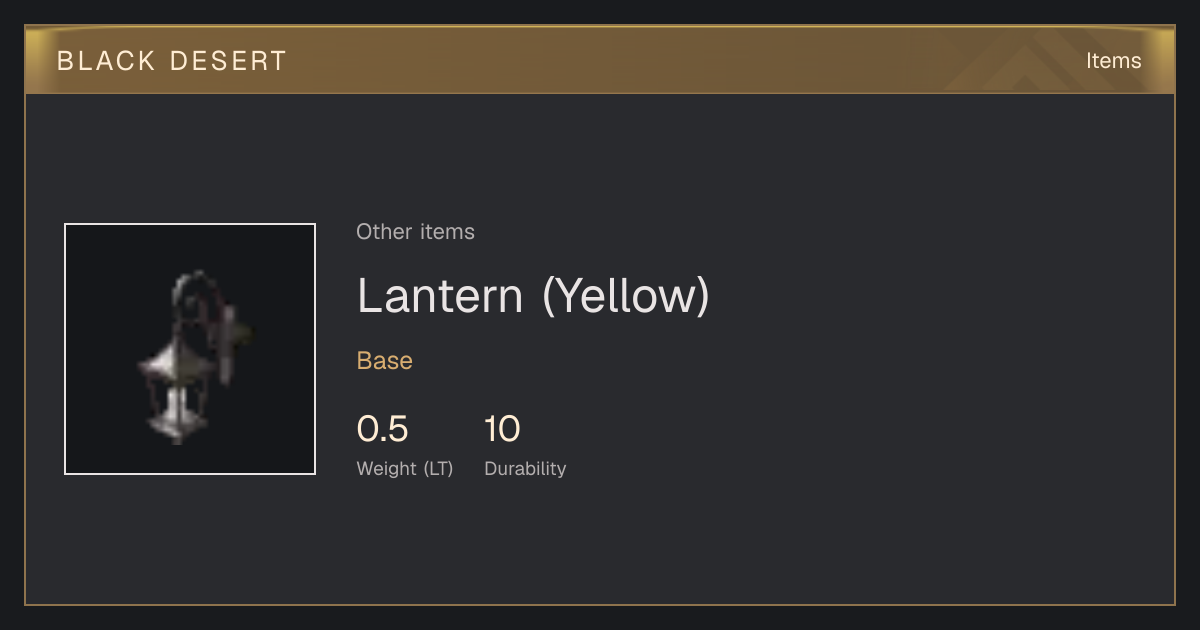Click the white-bordered thumbnail frame's dark corner
Screen dimensions: 1200x630
tap(85, 244)
